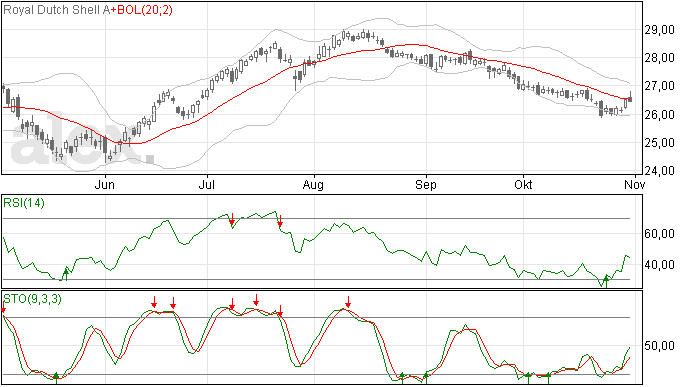The image size is (690, 387).
Task: Click the Aug month label
Action: 313,184
